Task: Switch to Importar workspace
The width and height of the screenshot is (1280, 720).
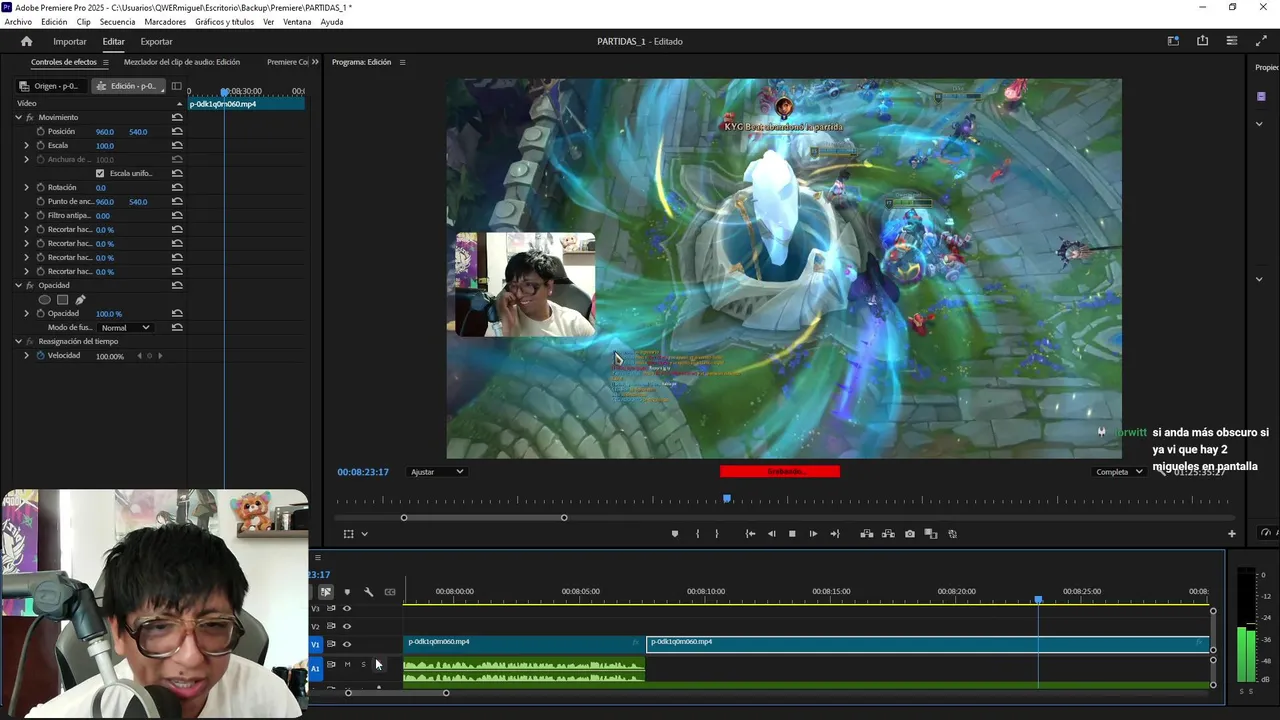Action: [70, 41]
